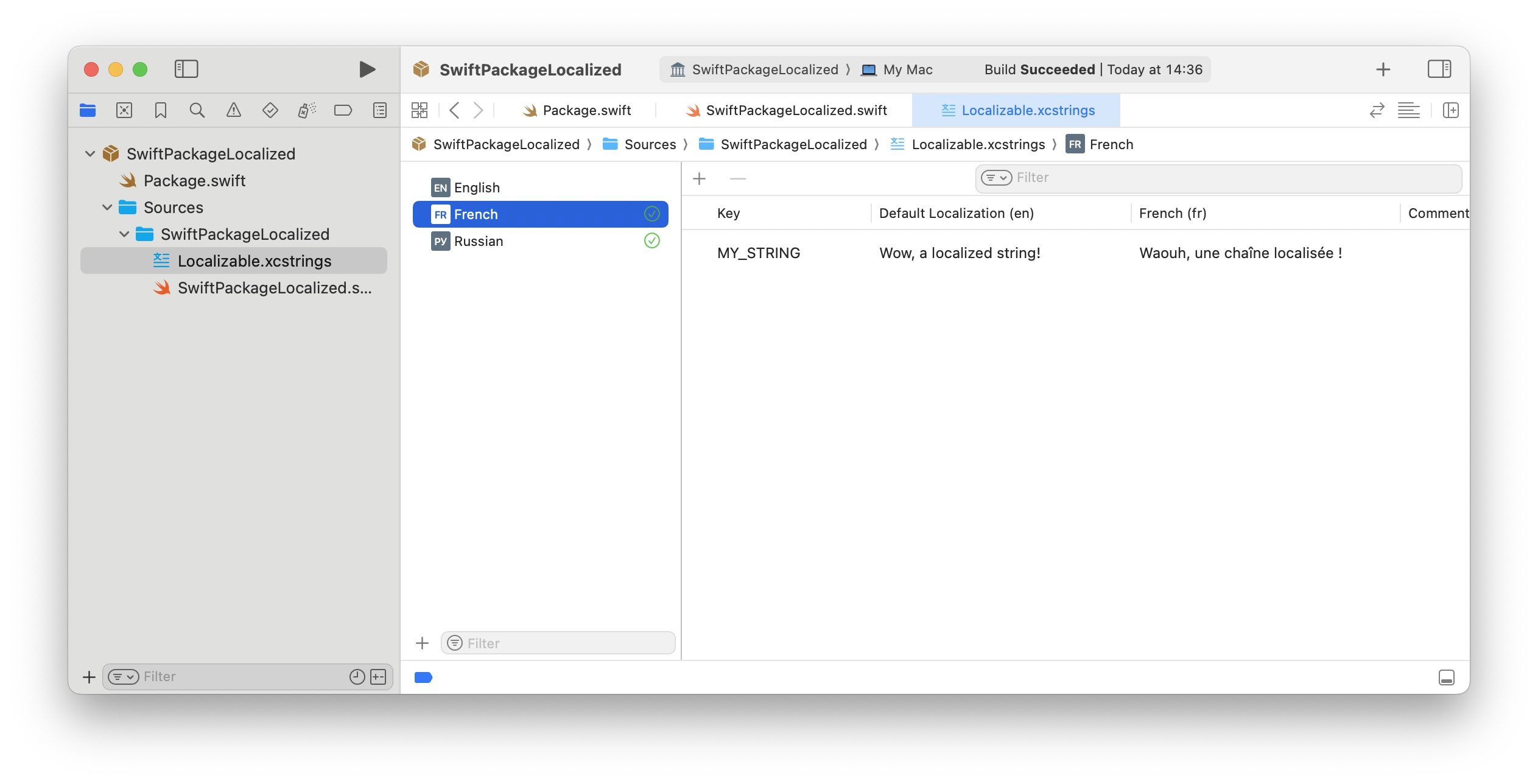This screenshot has width=1538, height=784.
Task: Add a new file in navigator
Action: pos(89,677)
